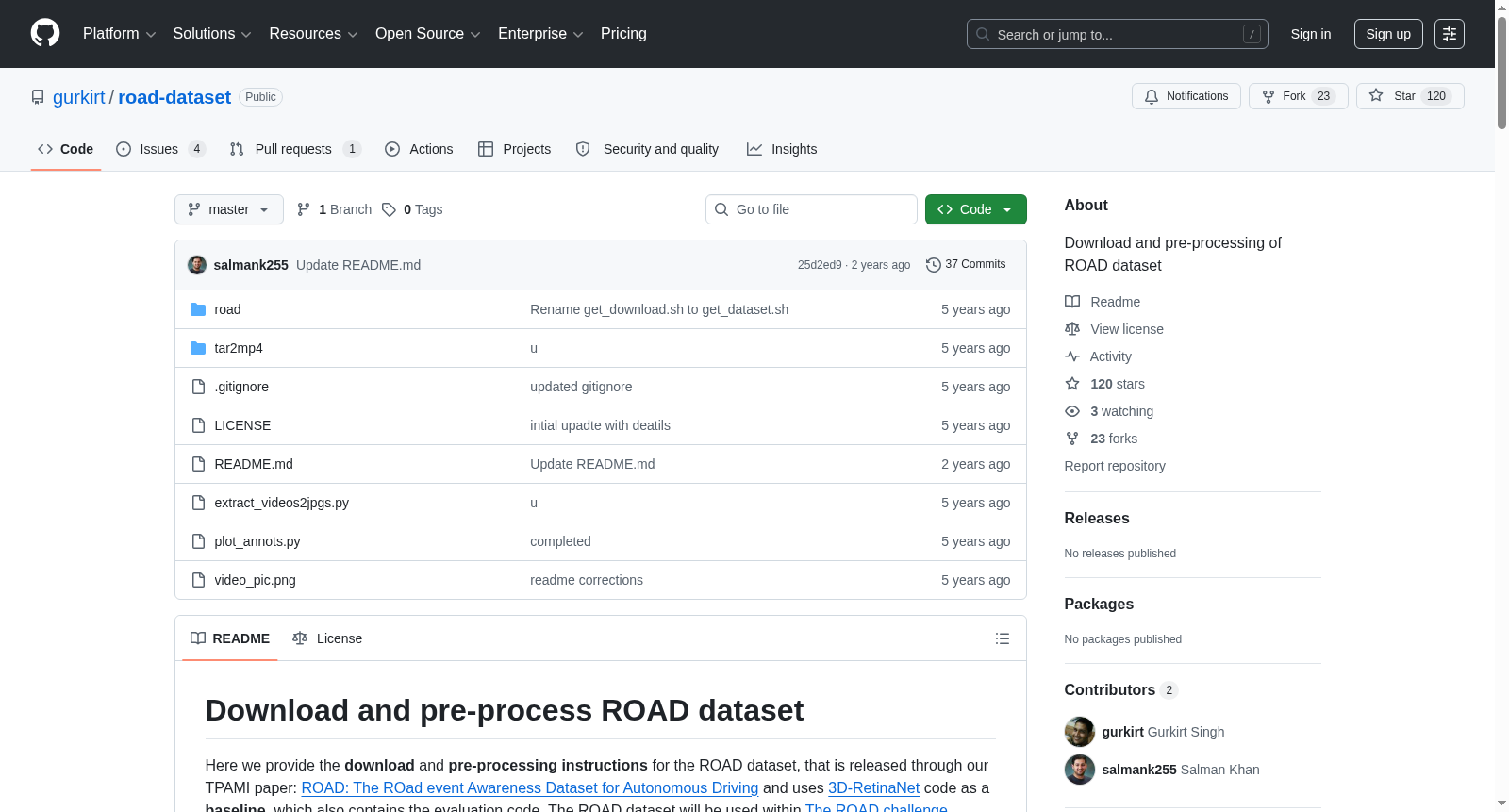Fork the repository button
The width and height of the screenshot is (1509, 812).
click(x=1299, y=96)
